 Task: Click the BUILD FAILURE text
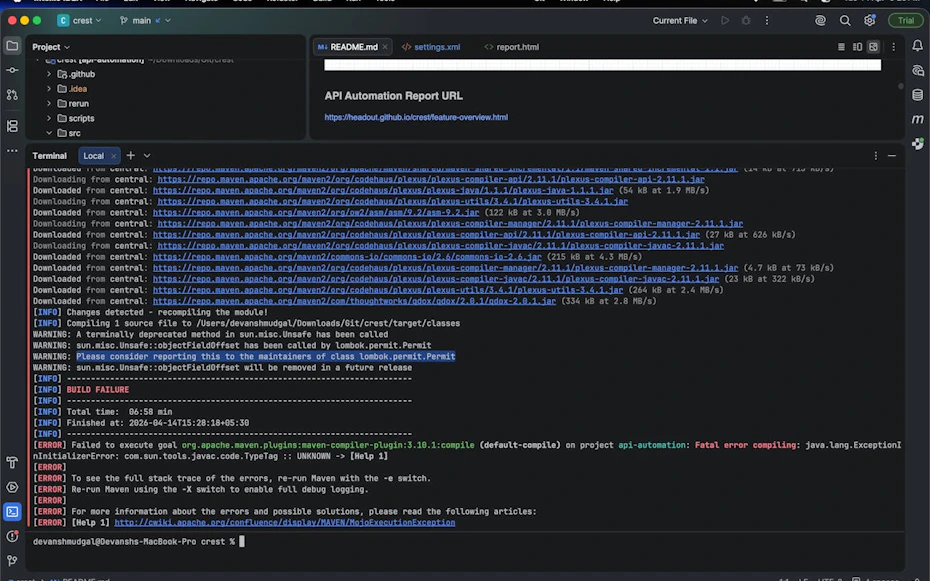98,390
